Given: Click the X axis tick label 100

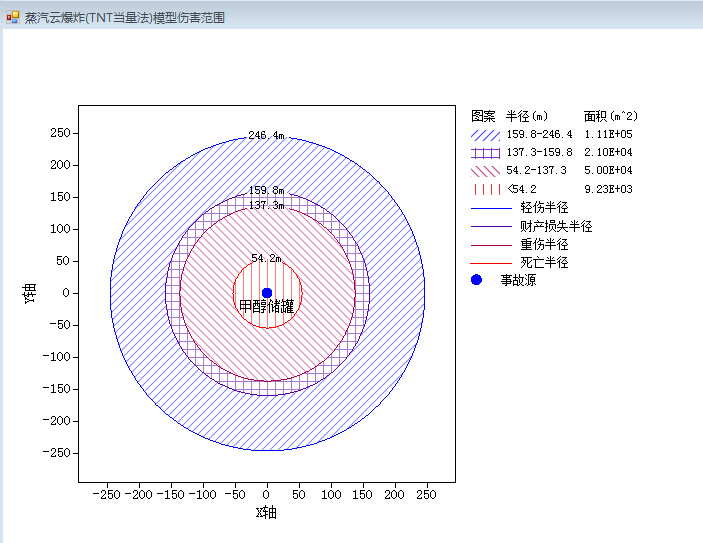Looking at the screenshot, I should coord(331,495).
